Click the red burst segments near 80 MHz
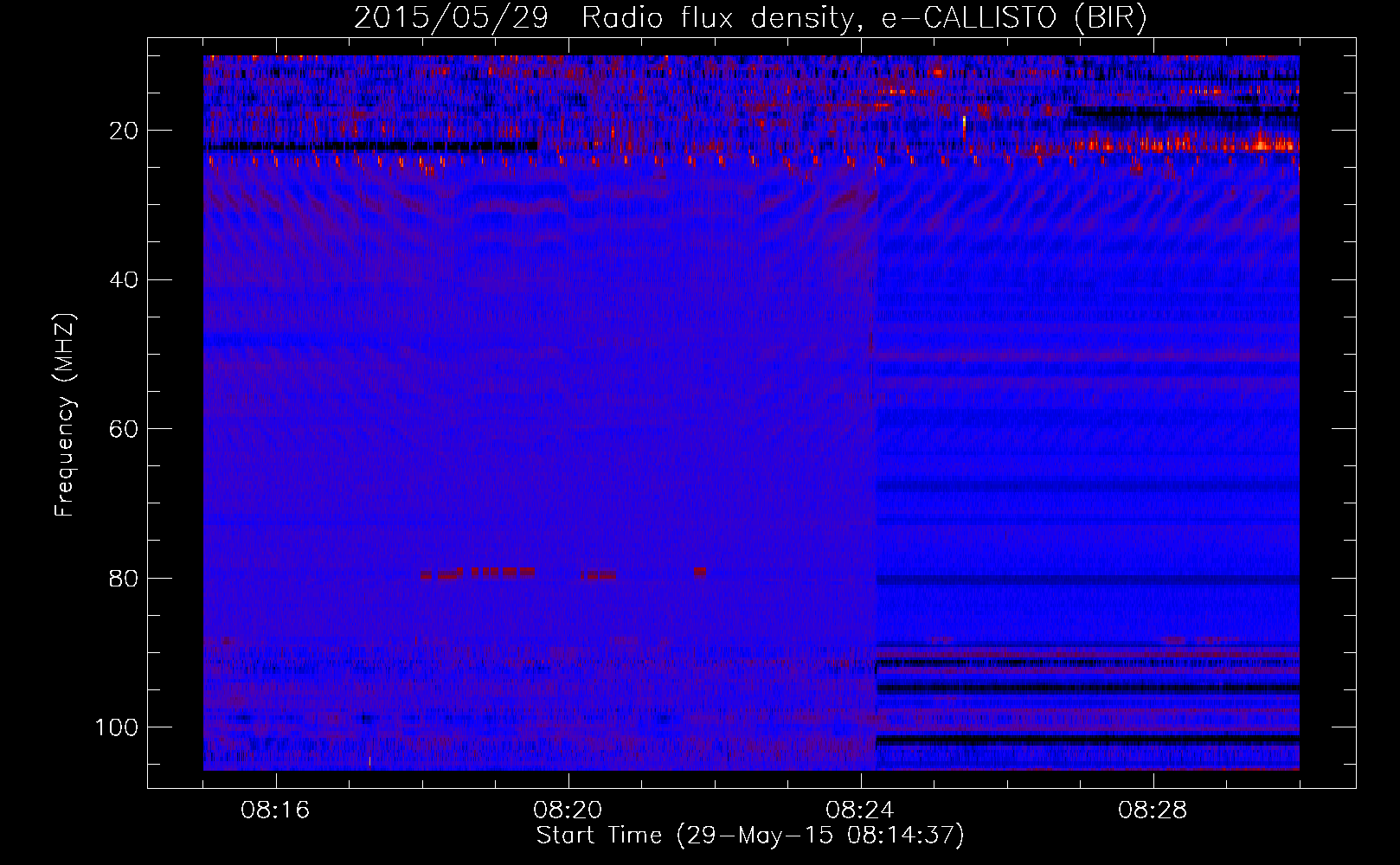1400x865 pixels. (563, 573)
